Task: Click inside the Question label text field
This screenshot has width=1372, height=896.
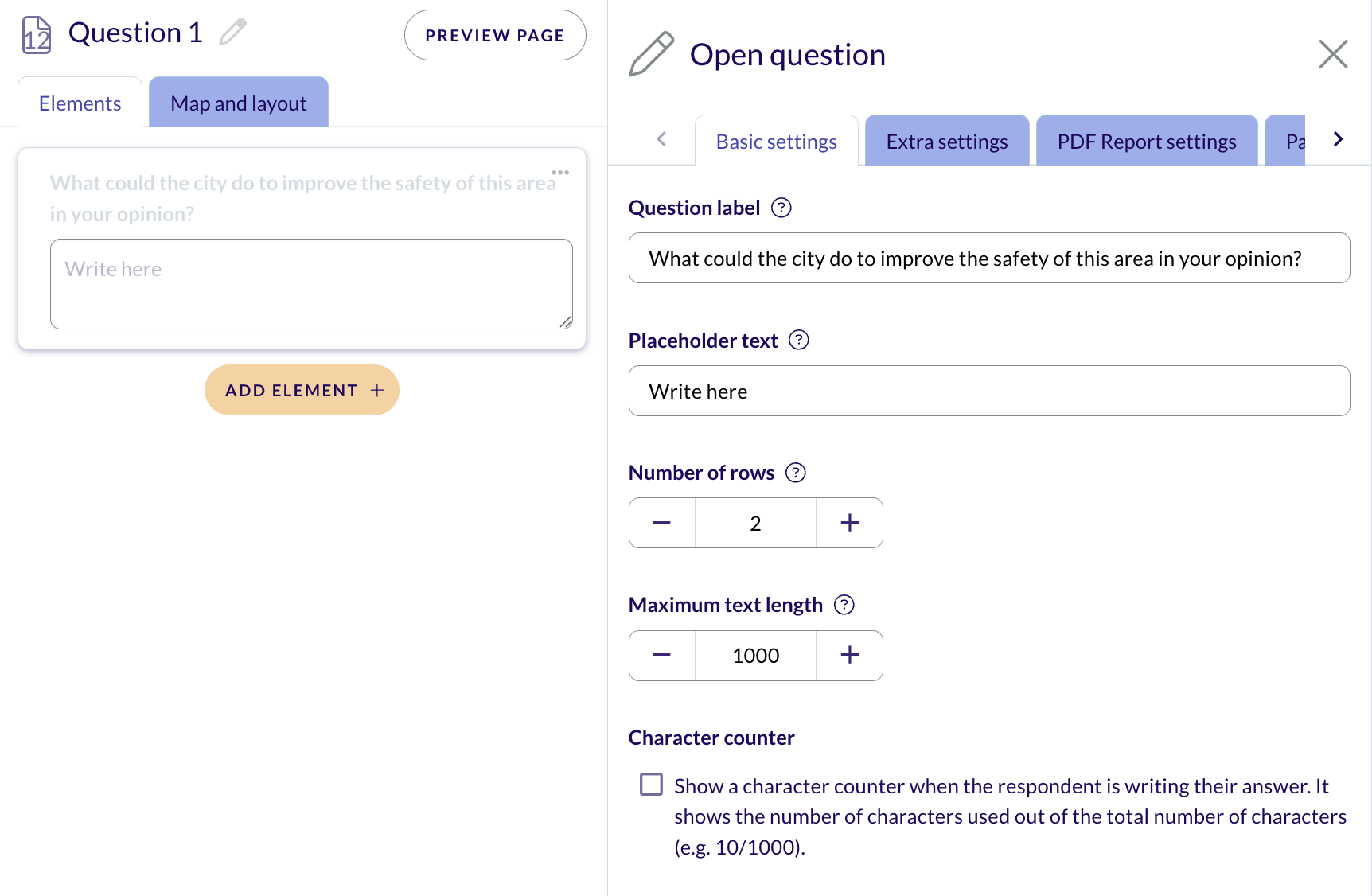Action: point(989,258)
